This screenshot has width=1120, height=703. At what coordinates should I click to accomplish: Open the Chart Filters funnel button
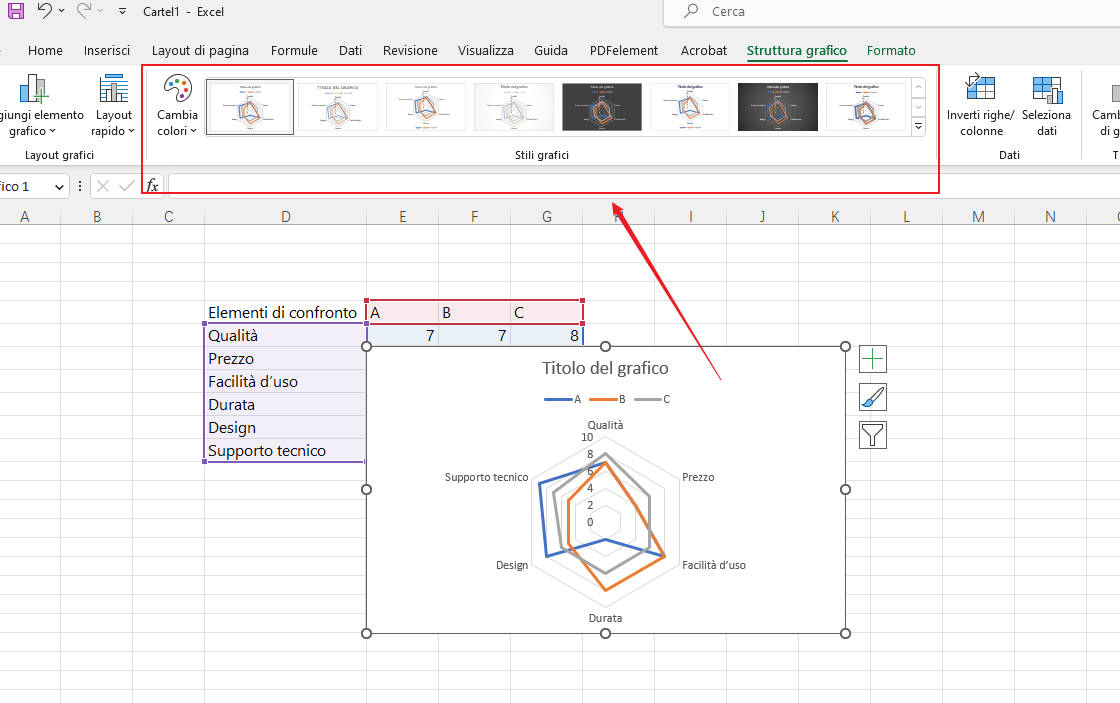(873, 435)
